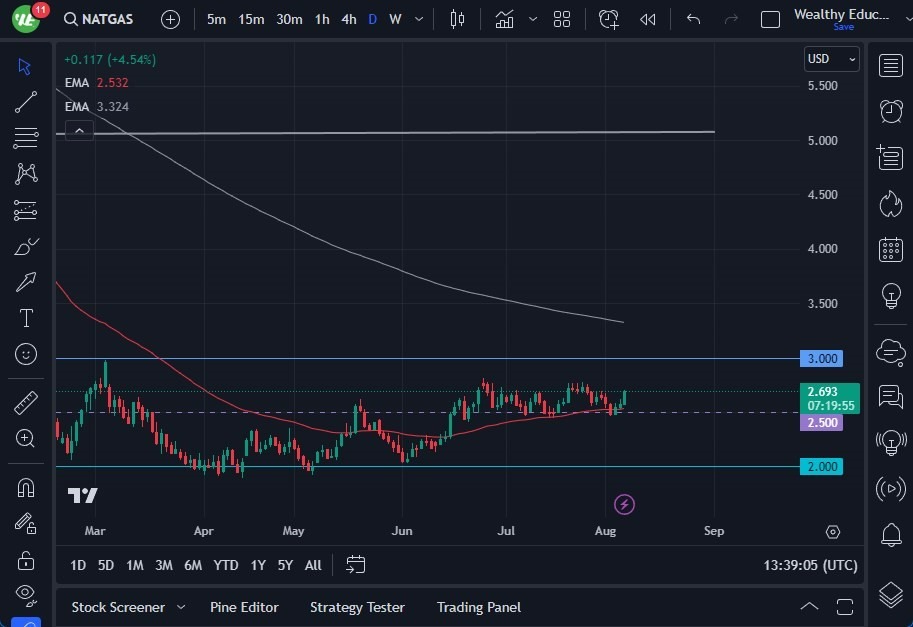Open the indicators menu in top toolbar
The width and height of the screenshot is (913, 627).
505,19
